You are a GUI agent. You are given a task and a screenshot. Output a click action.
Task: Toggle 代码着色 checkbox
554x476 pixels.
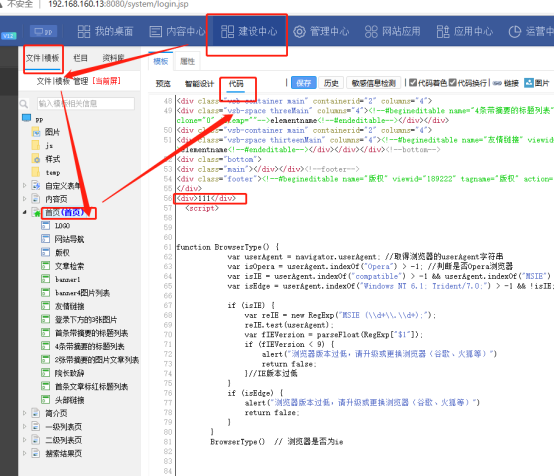coord(413,83)
